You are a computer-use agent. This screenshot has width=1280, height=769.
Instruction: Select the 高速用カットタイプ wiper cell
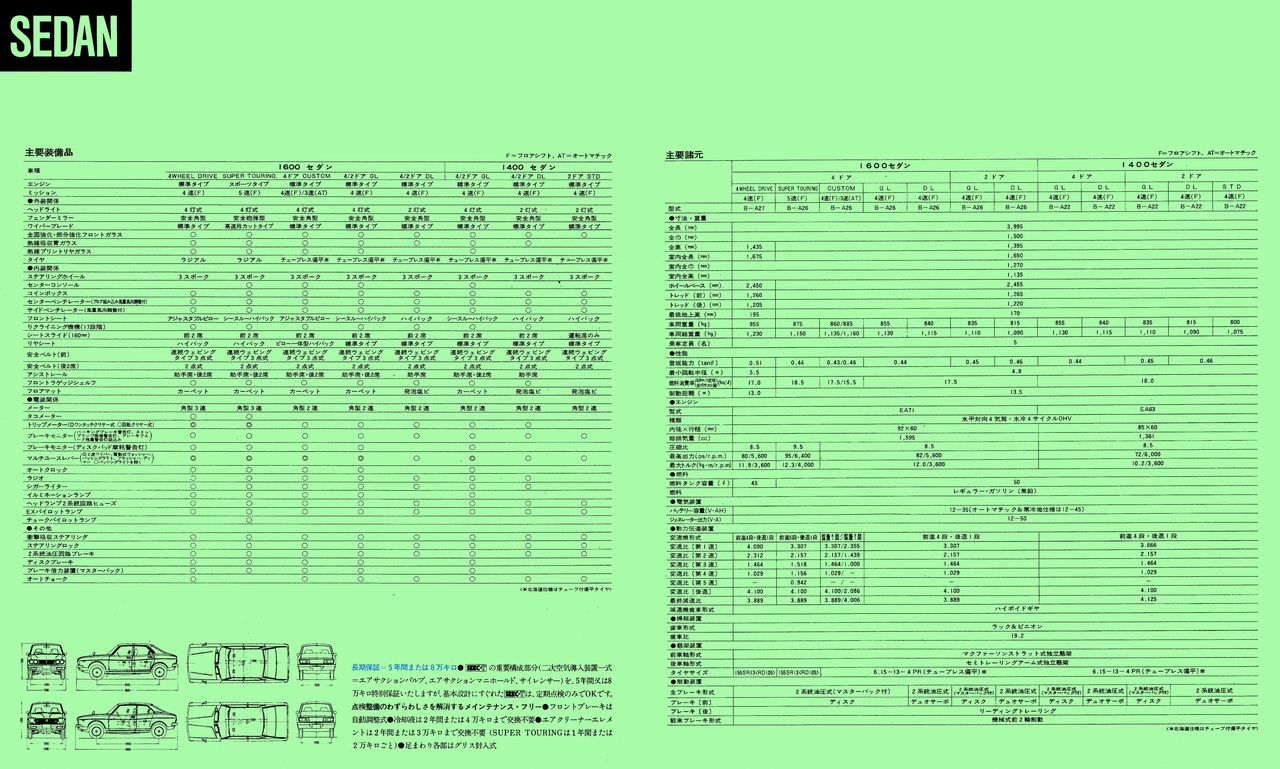(248, 226)
